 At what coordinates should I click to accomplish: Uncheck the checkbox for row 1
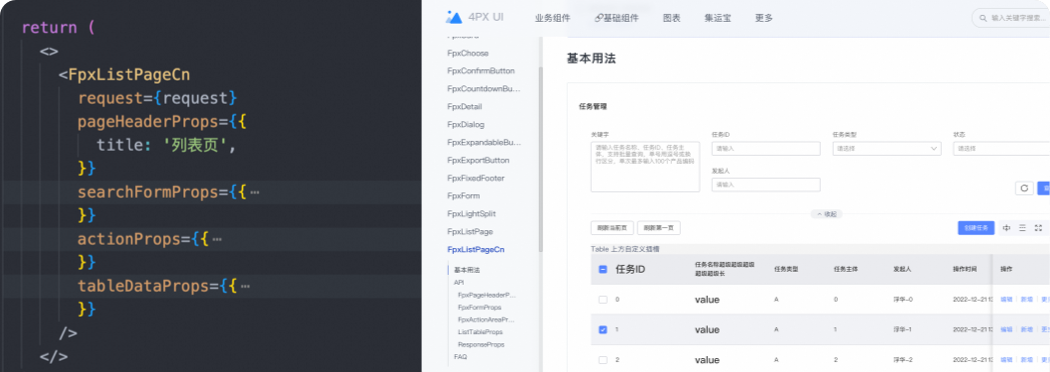coord(603,330)
